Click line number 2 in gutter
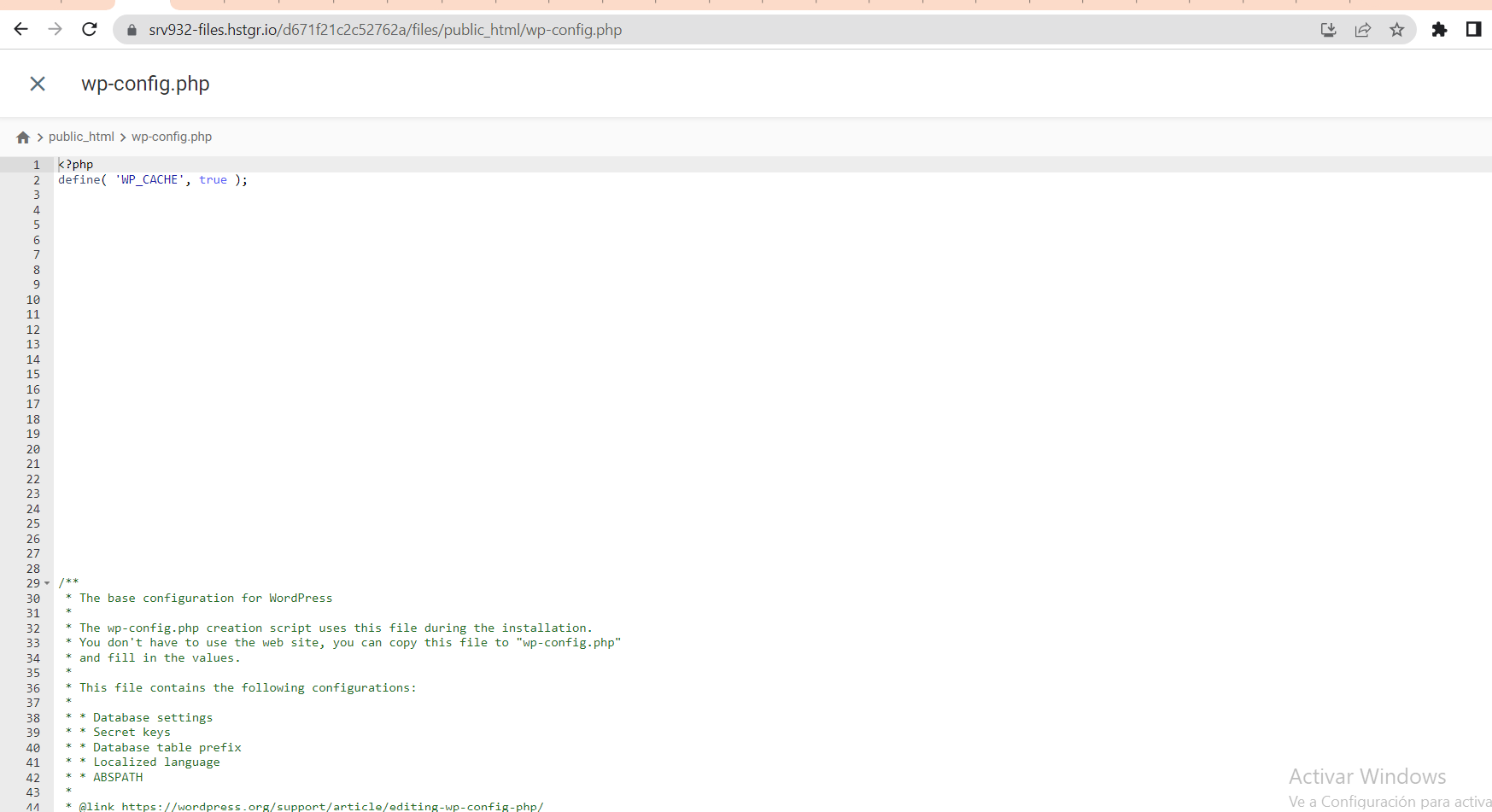The width and height of the screenshot is (1492, 812). click(x=37, y=180)
